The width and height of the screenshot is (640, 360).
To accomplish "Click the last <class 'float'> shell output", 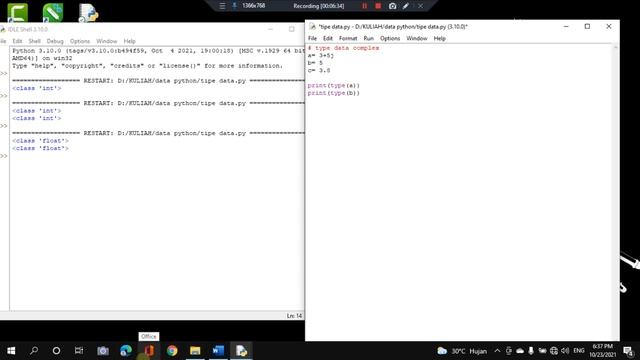I will (40, 148).
